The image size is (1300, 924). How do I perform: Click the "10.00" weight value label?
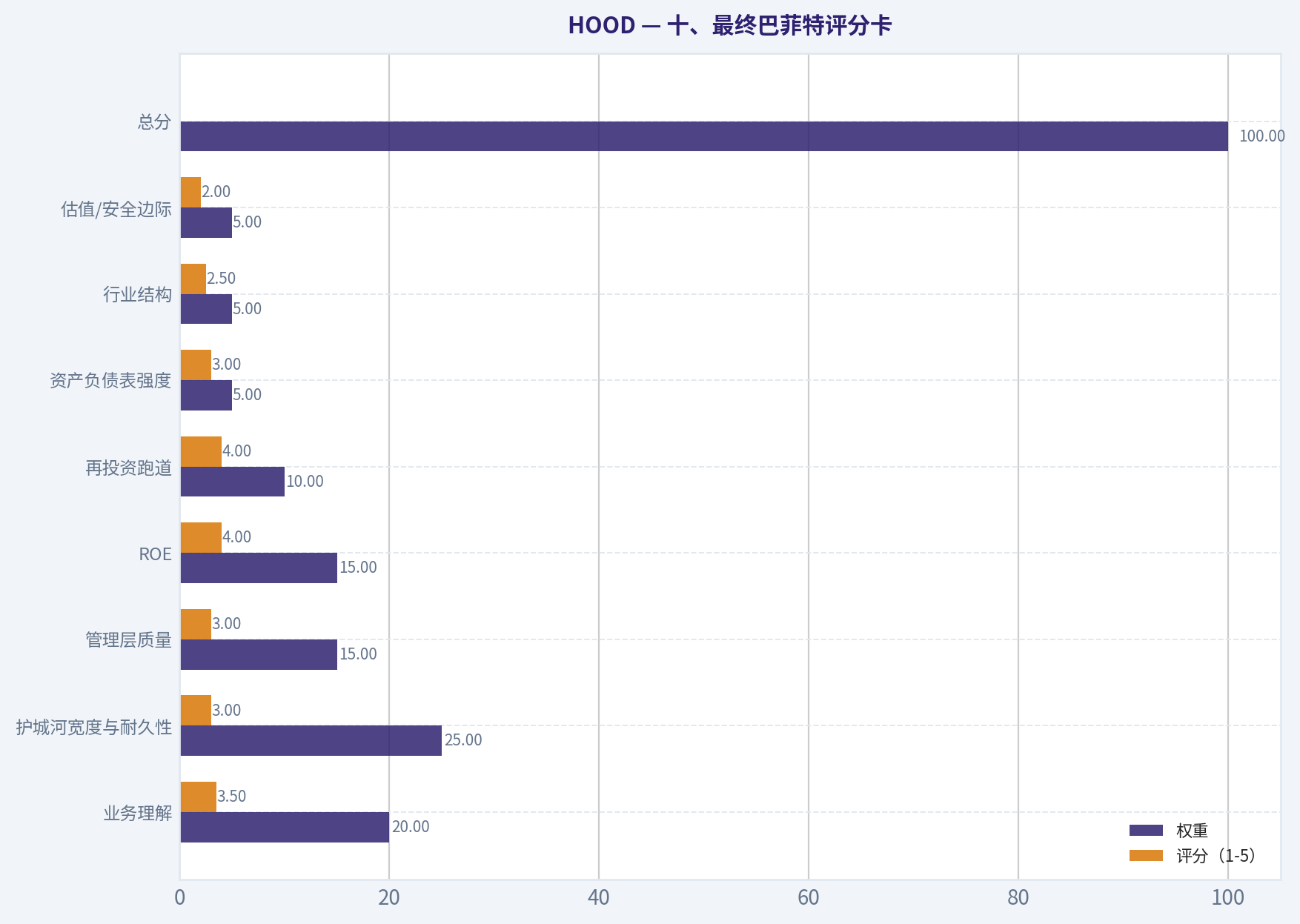click(305, 481)
